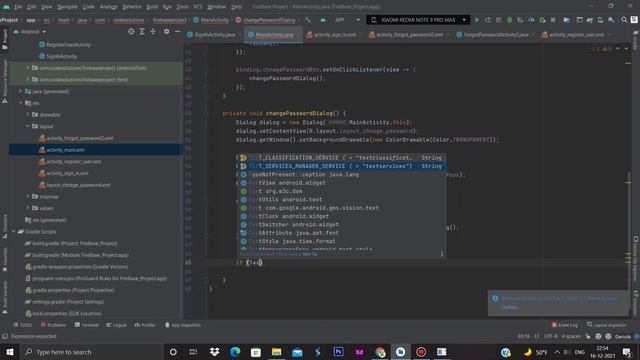Toggle the Build Variants side tab

tap(4, 297)
